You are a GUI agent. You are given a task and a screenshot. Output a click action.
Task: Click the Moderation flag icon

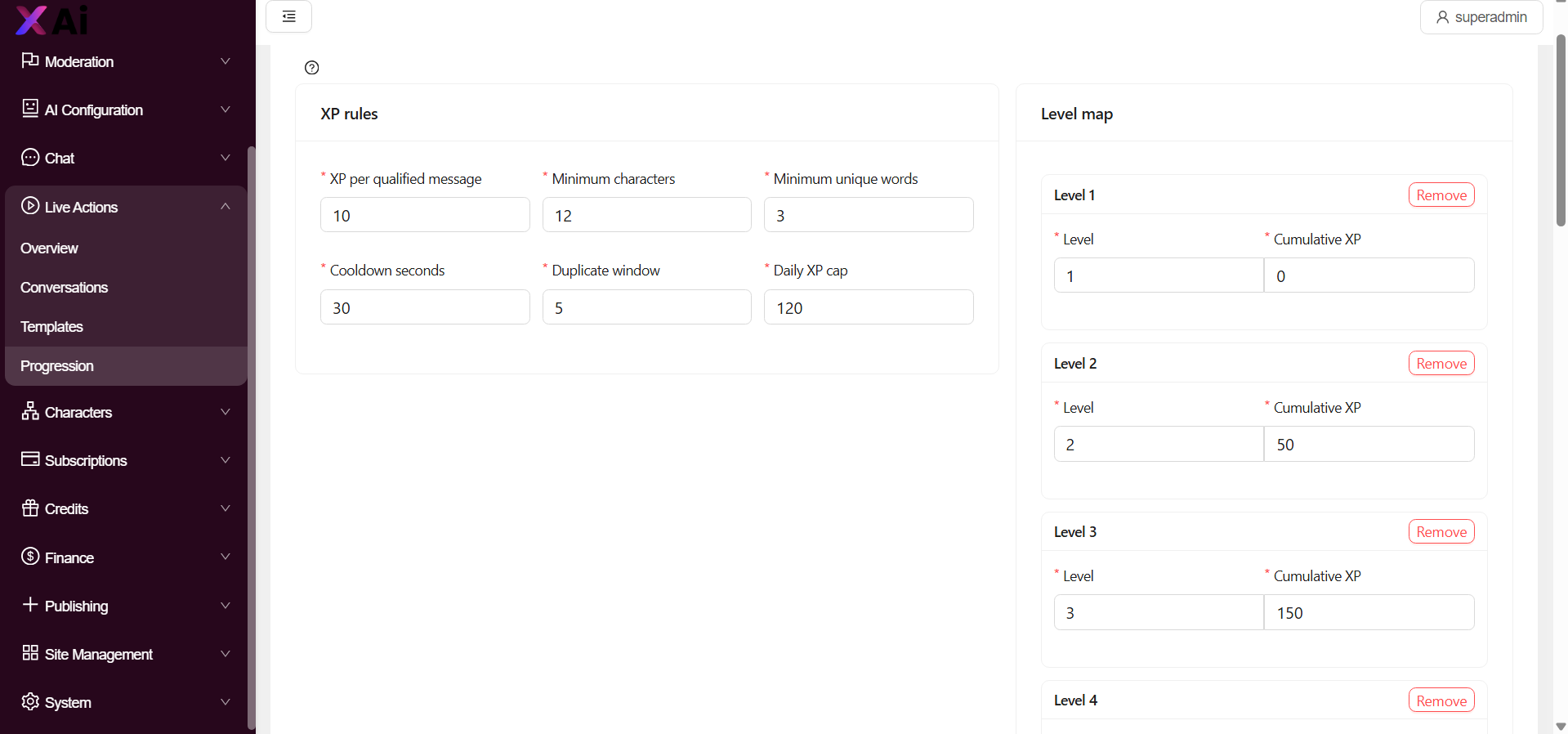point(30,60)
